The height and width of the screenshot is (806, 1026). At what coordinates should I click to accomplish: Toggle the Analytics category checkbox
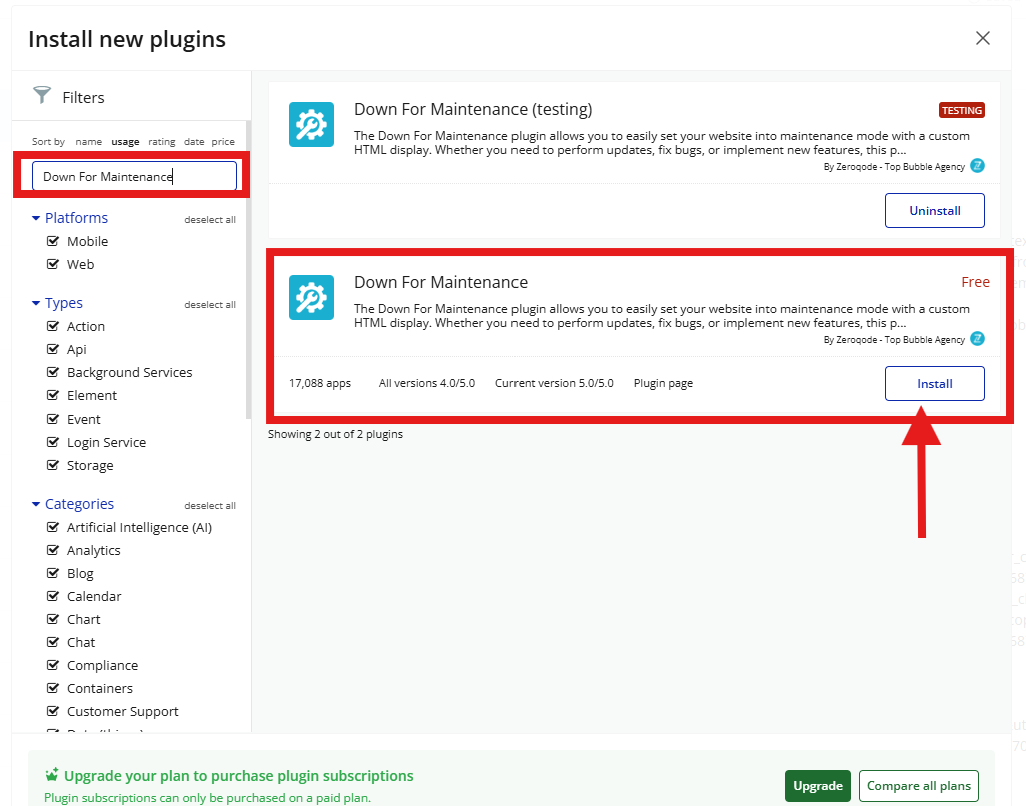coord(53,550)
